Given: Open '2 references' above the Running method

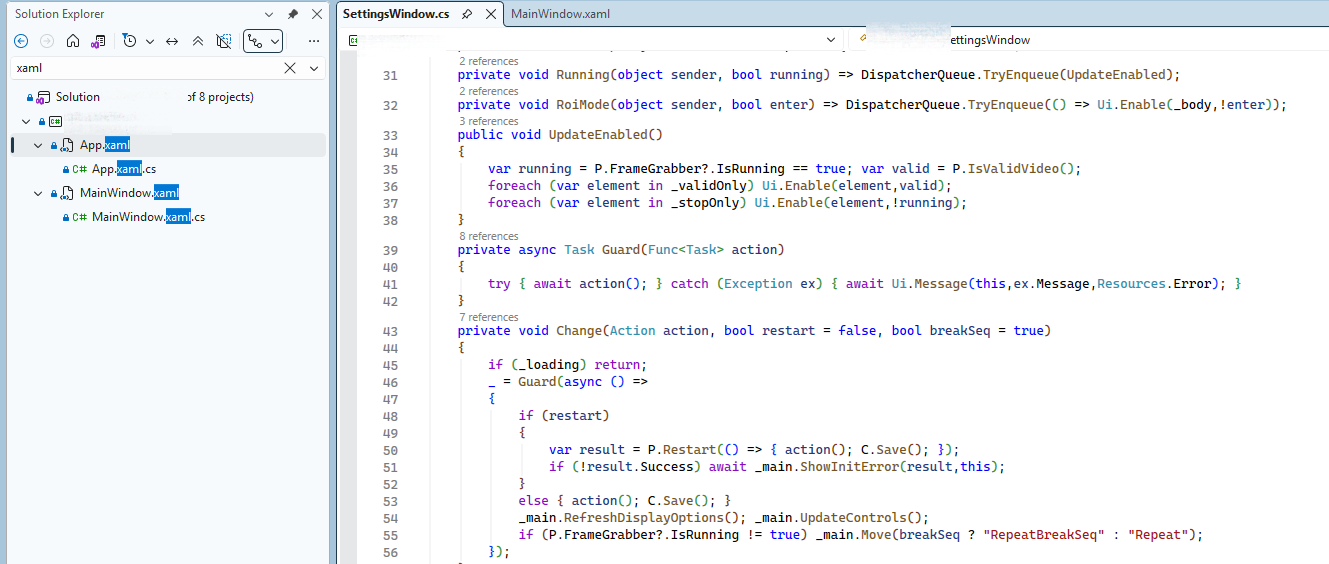Looking at the screenshot, I should coord(488,61).
